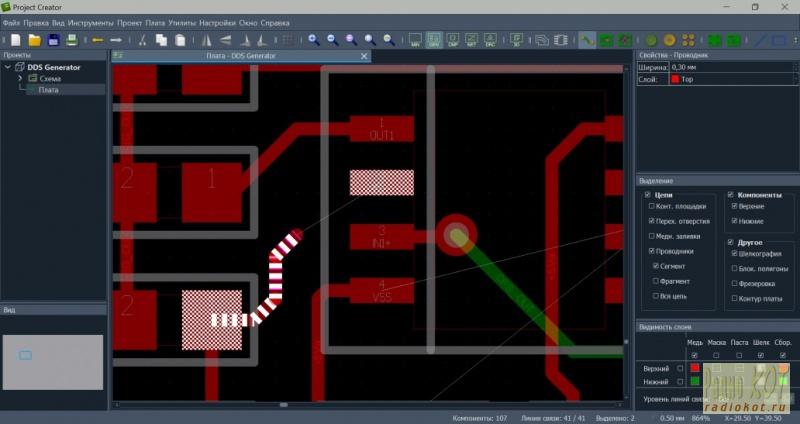Screen dimensions: 800x424
Task: Click the undo left arrow icon
Action: tap(98, 40)
